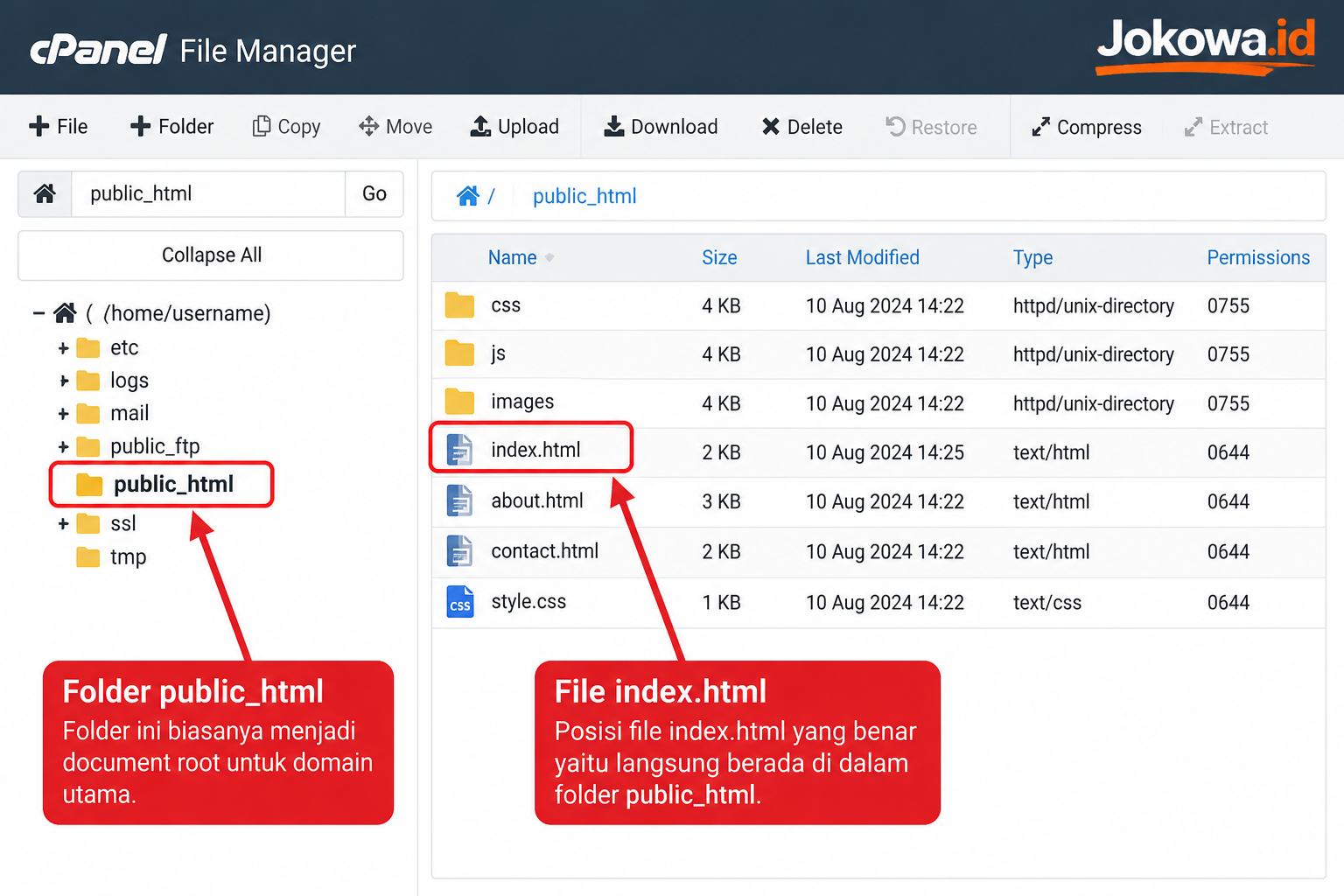This screenshot has width=1344, height=896.
Task: Click the Extract toolbar button
Action: click(1226, 127)
